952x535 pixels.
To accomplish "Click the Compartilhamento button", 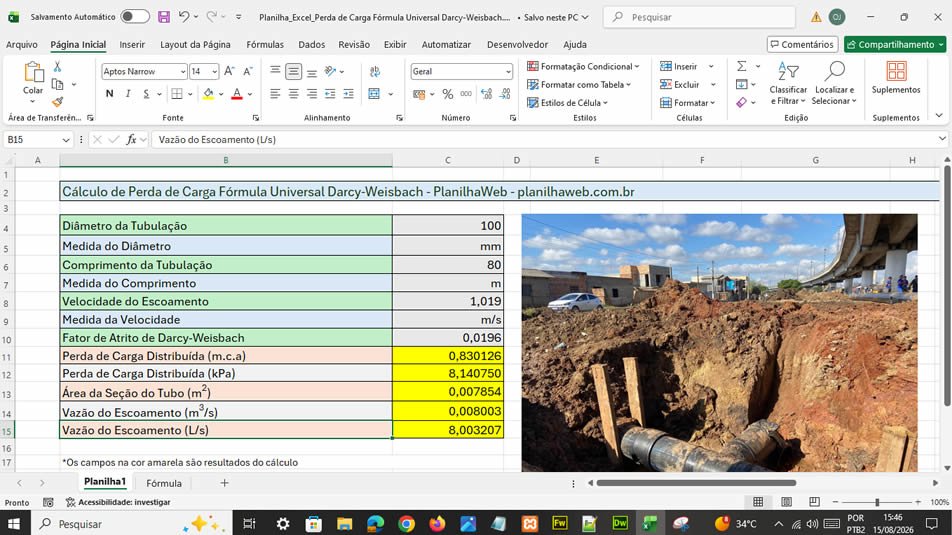I will [x=895, y=44].
